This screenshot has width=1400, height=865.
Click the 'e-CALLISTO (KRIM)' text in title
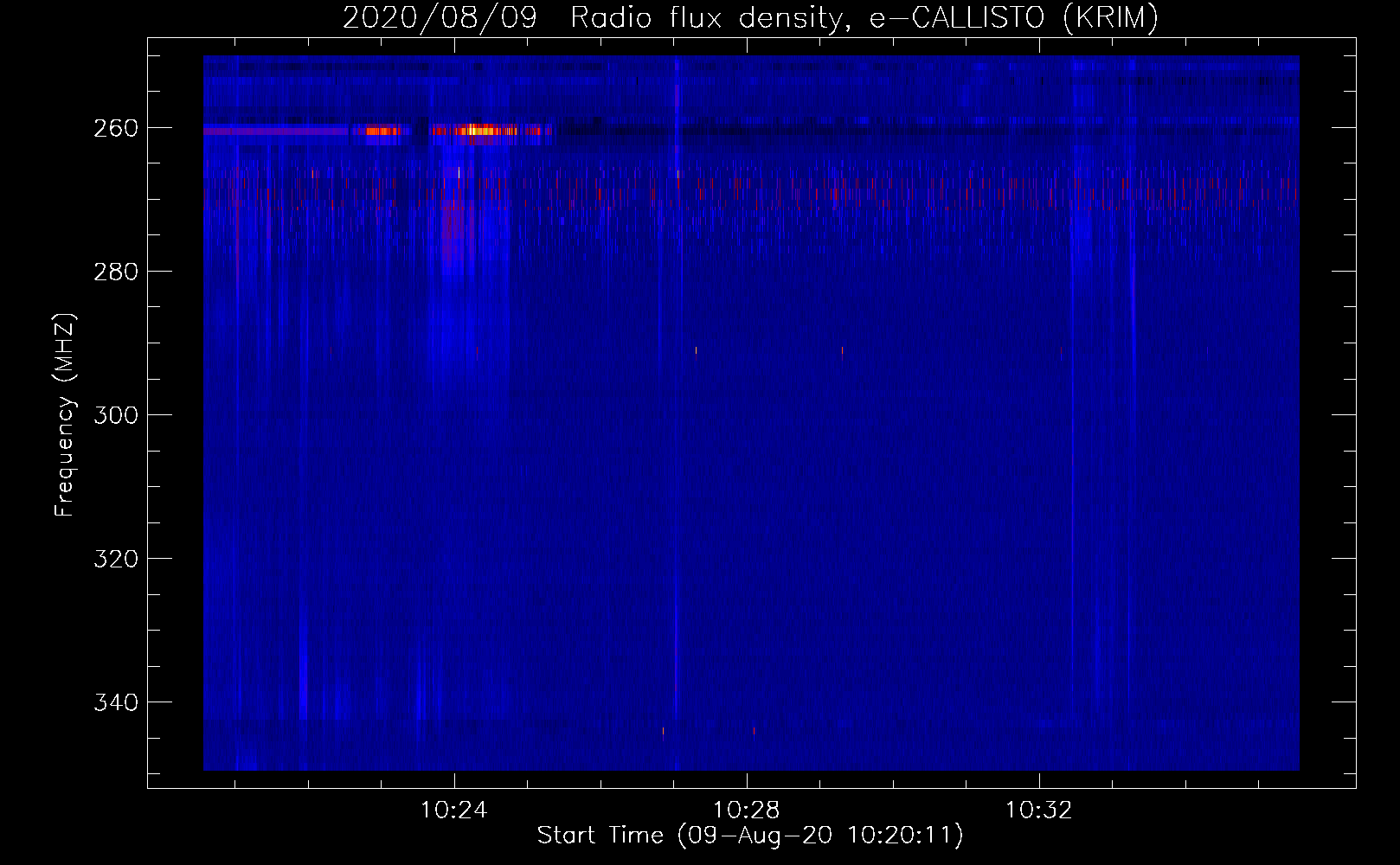tap(1014, 18)
